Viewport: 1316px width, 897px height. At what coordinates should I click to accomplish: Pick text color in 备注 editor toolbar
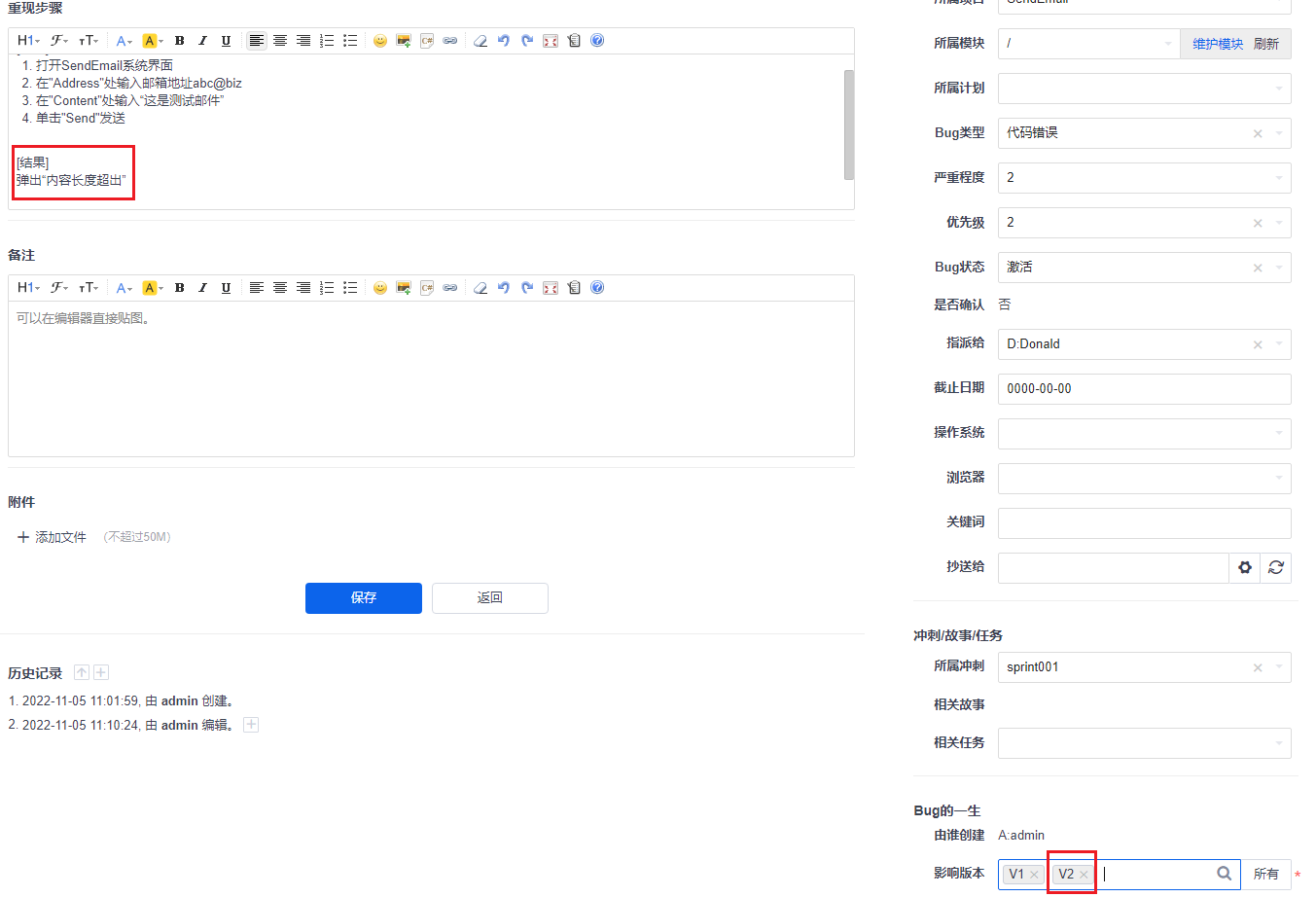pos(124,288)
